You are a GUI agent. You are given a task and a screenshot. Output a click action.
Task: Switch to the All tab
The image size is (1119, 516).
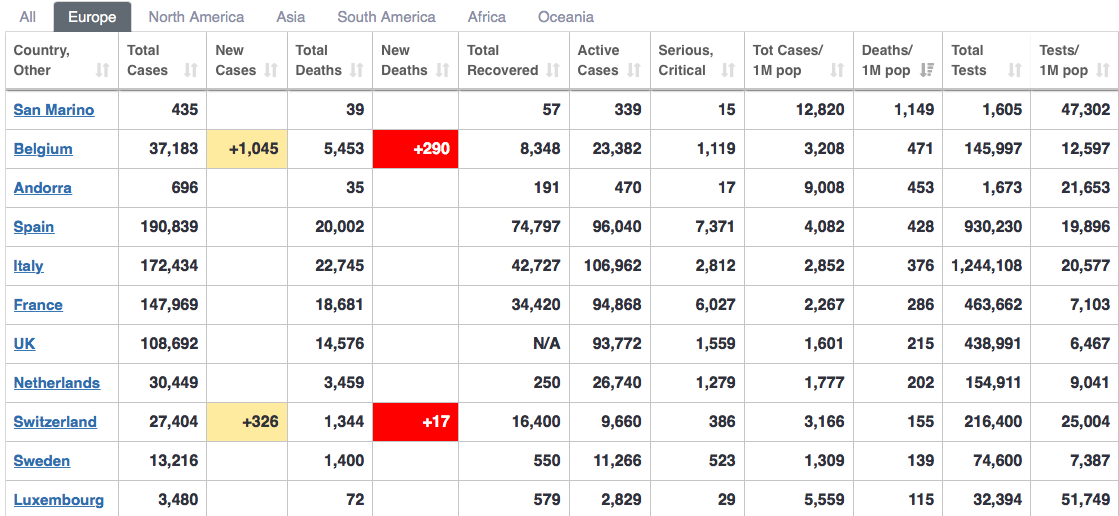pyautogui.click(x=28, y=16)
